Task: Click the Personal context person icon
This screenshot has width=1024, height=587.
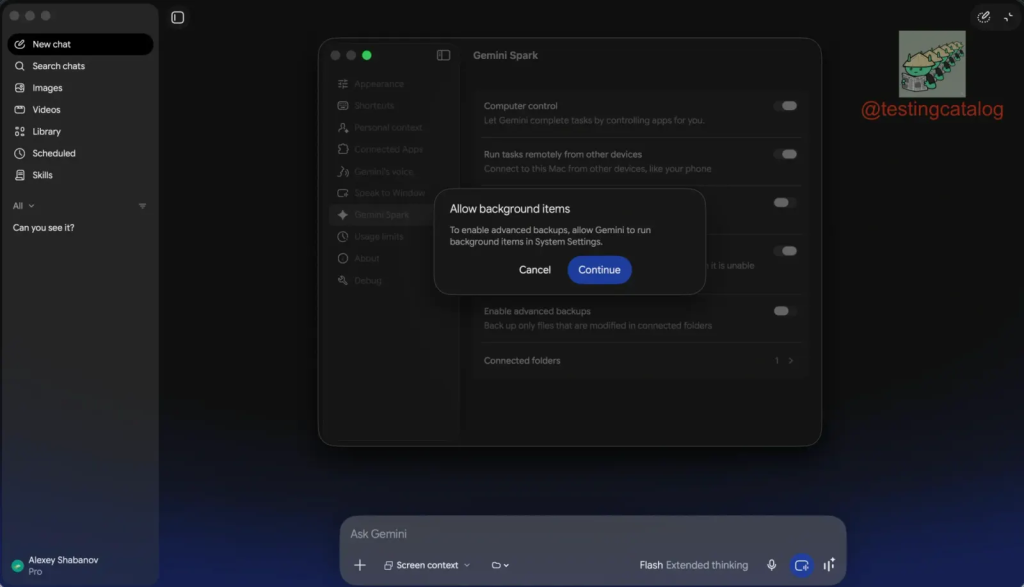Action: 343,127
